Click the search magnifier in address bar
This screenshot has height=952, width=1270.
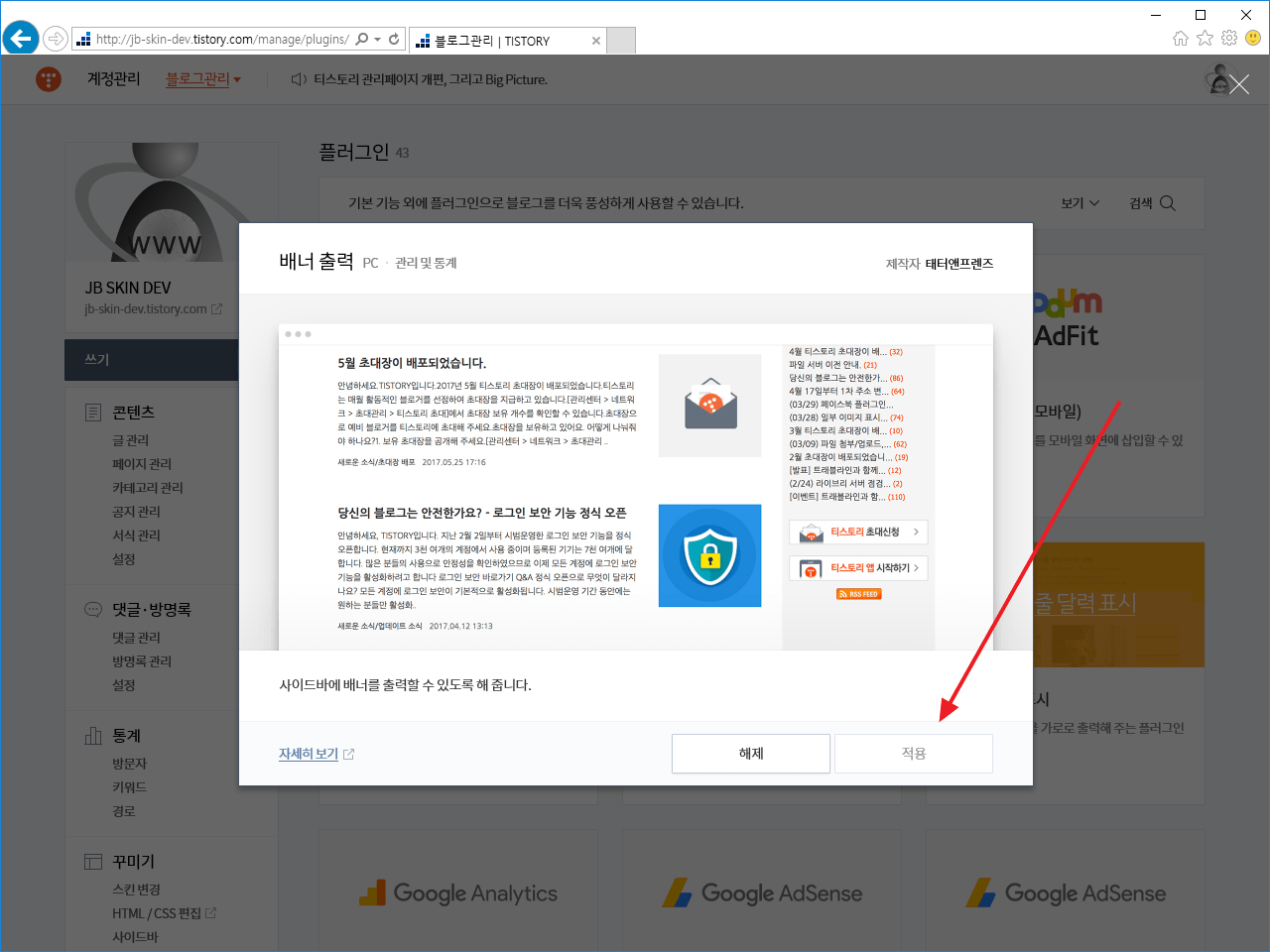362,39
